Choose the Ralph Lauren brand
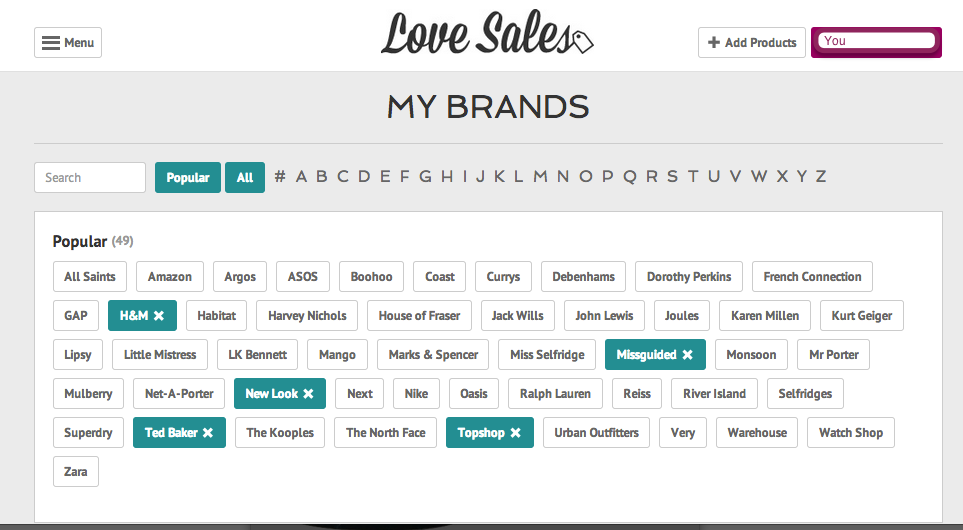Viewport: 963px width, 530px height. pyautogui.click(x=555, y=394)
